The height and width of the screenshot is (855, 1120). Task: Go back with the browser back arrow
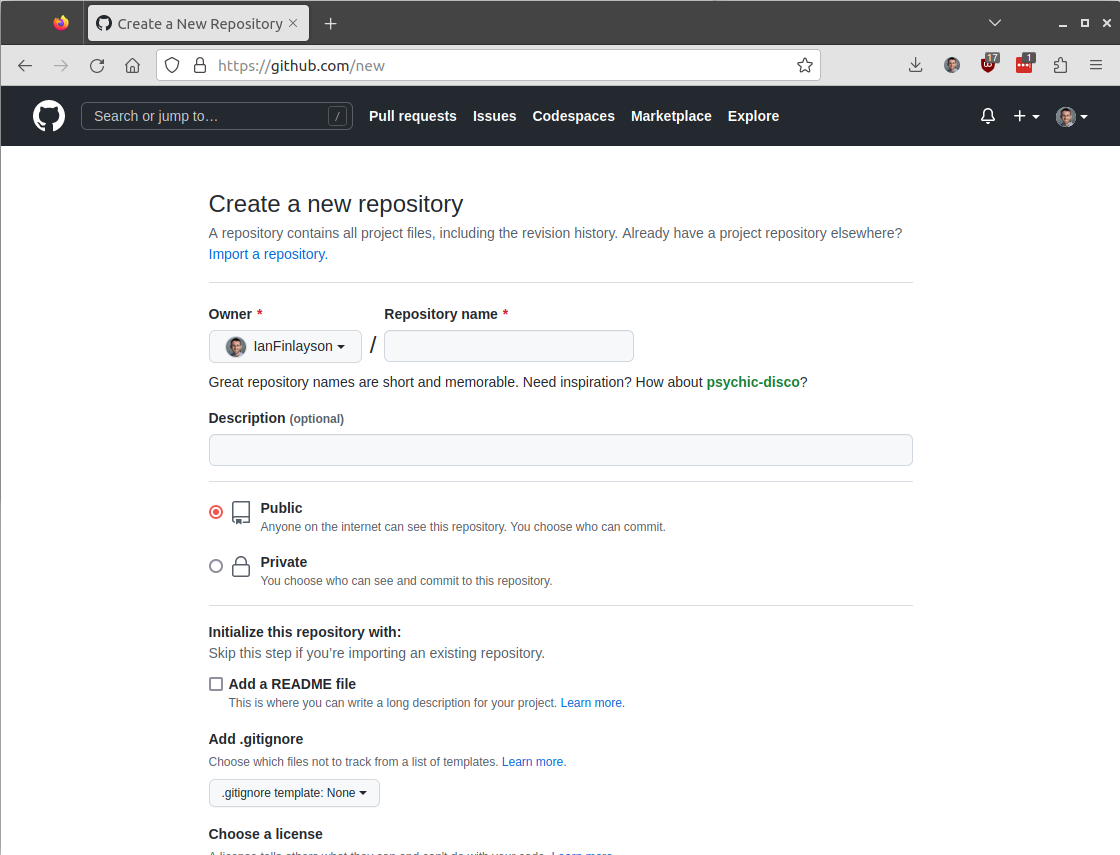tap(25, 66)
